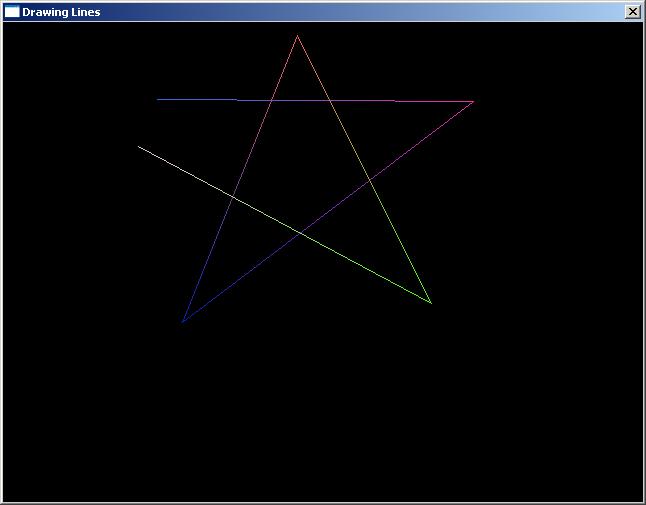
Task: Click the window icon in the title bar
Action: click(x=12, y=12)
